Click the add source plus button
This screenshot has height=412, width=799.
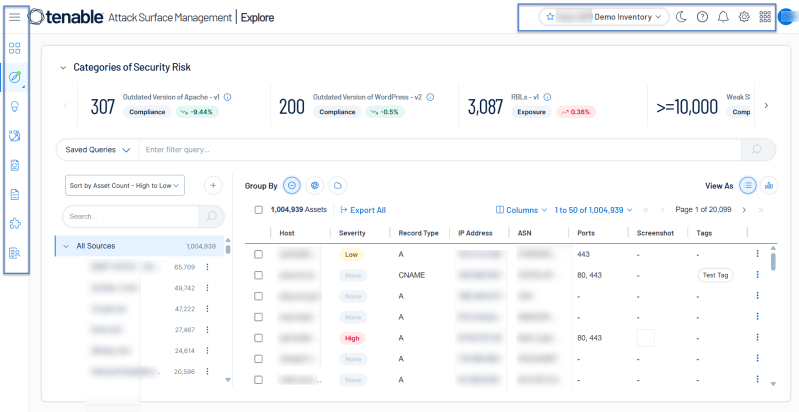(x=213, y=185)
